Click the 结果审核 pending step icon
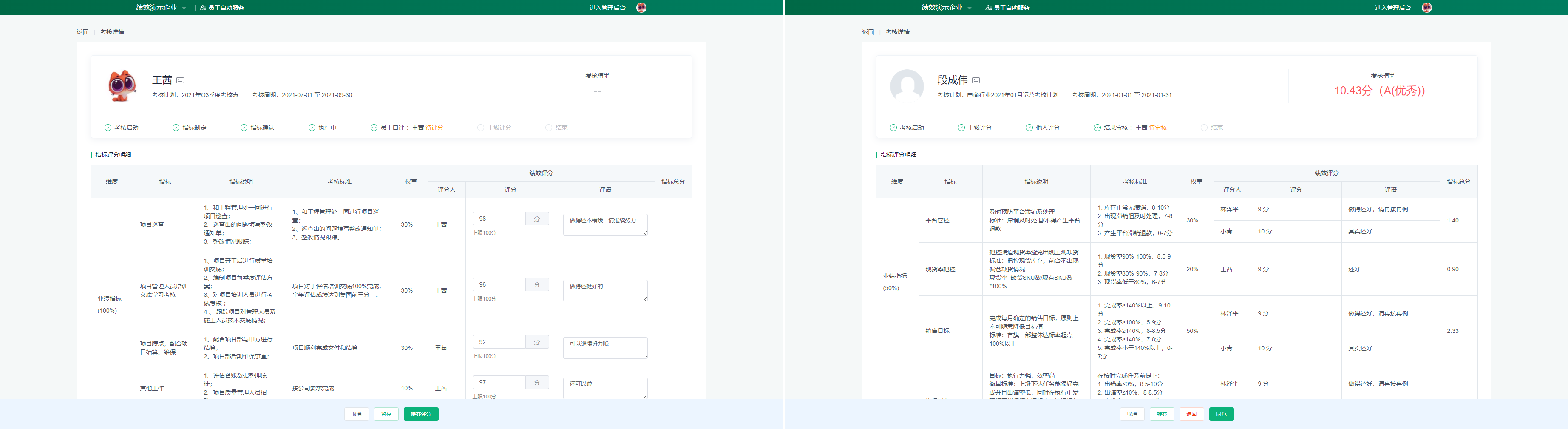 point(1097,128)
